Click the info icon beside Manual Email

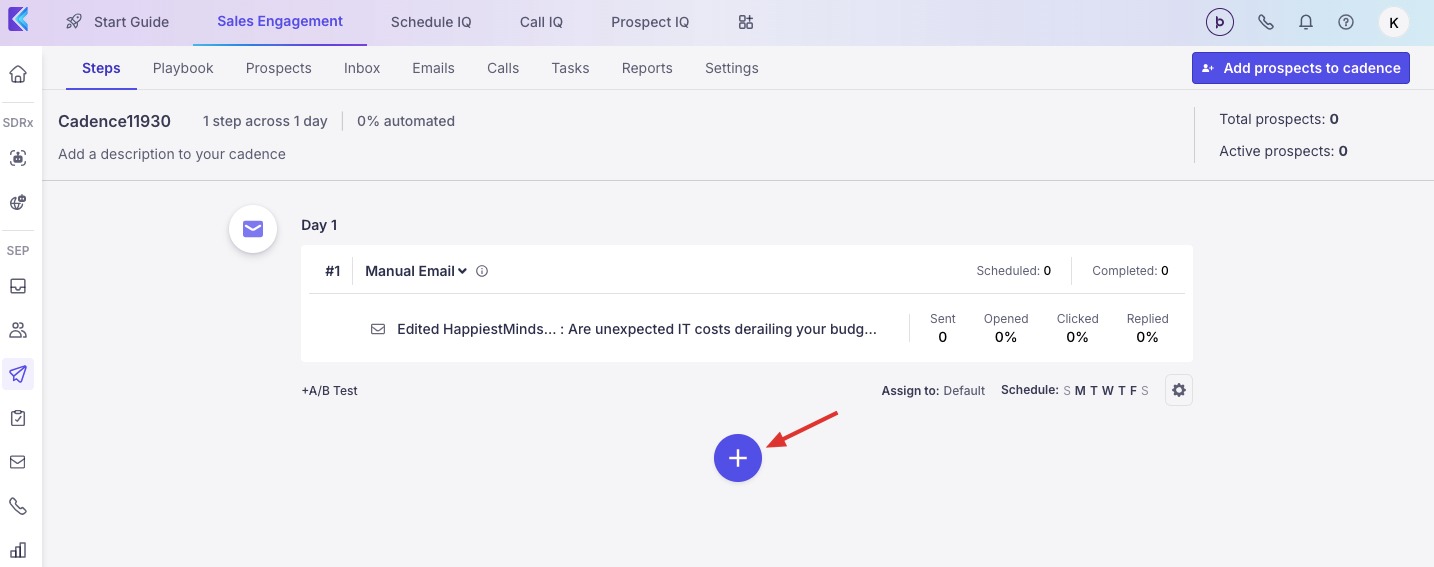coord(482,271)
